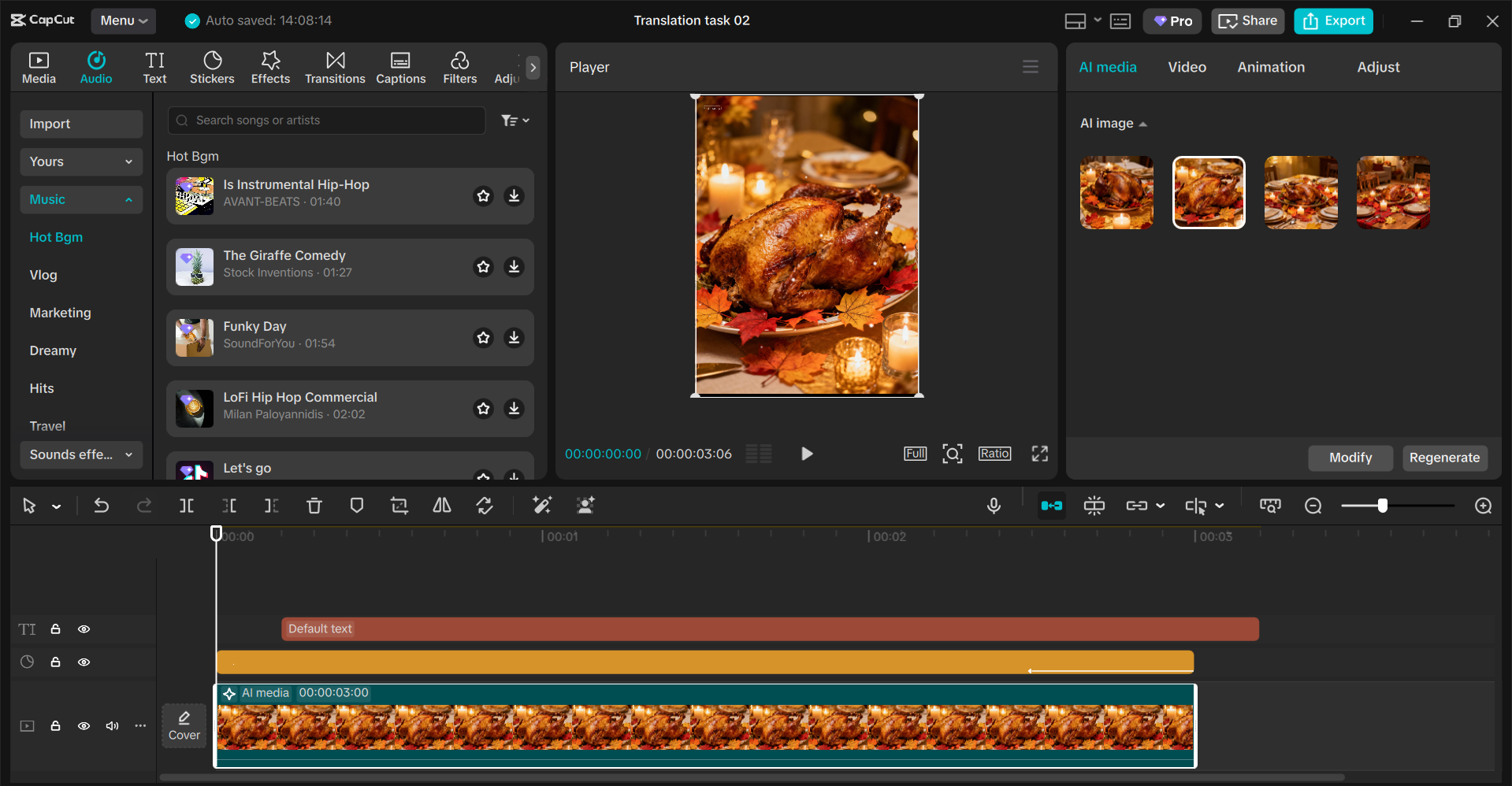
Task: Lock the AI media video track
Action: pos(55,726)
